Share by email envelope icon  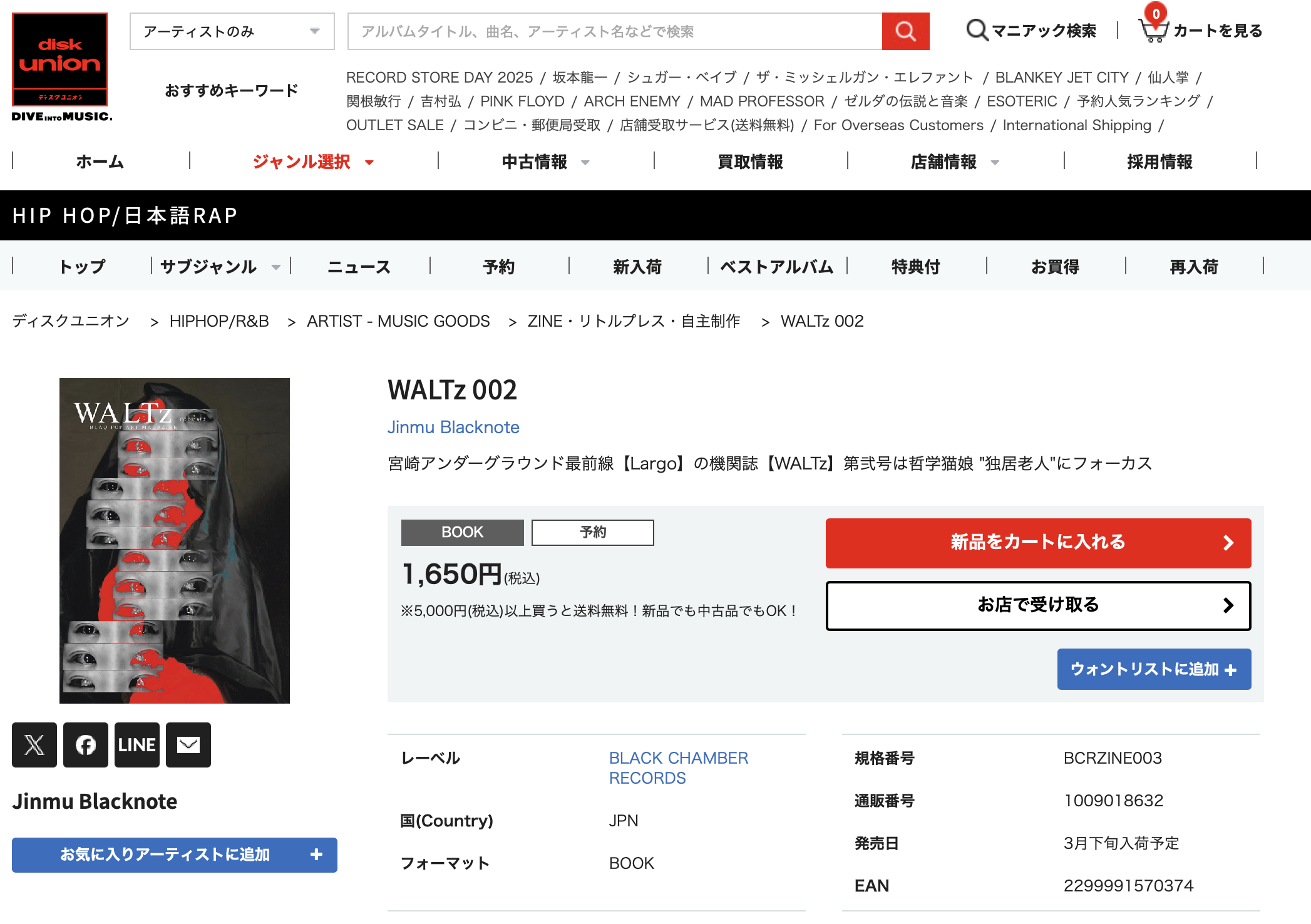(188, 745)
